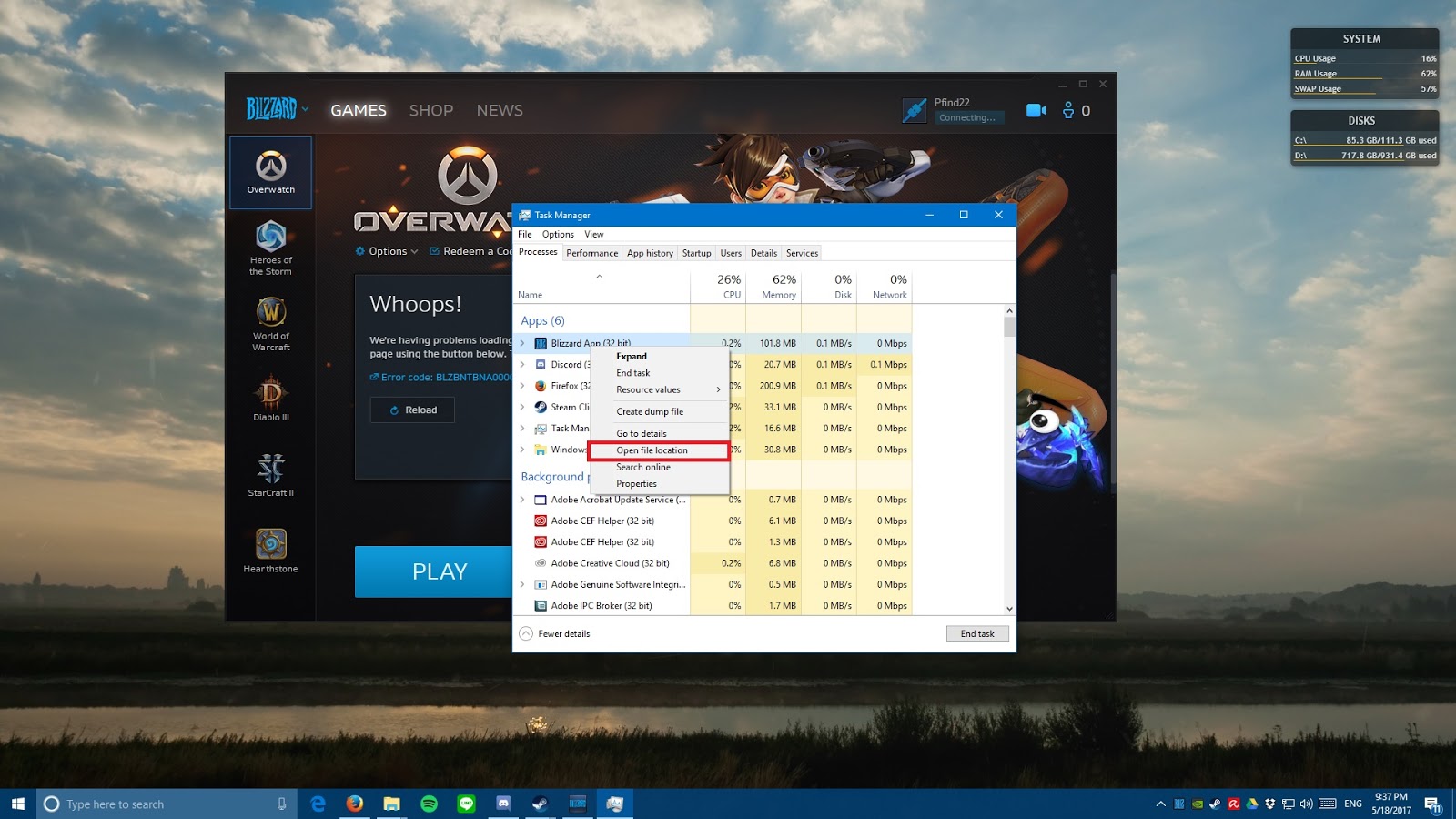Switch to the Performance tab

pyautogui.click(x=591, y=253)
